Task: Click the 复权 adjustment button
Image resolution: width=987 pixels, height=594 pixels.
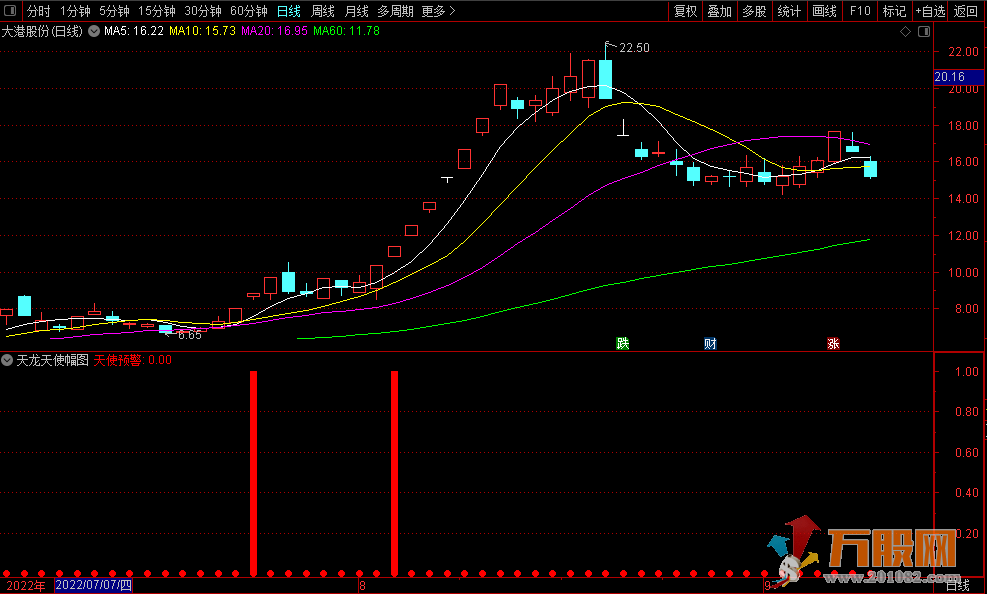Action: click(x=685, y=11)
